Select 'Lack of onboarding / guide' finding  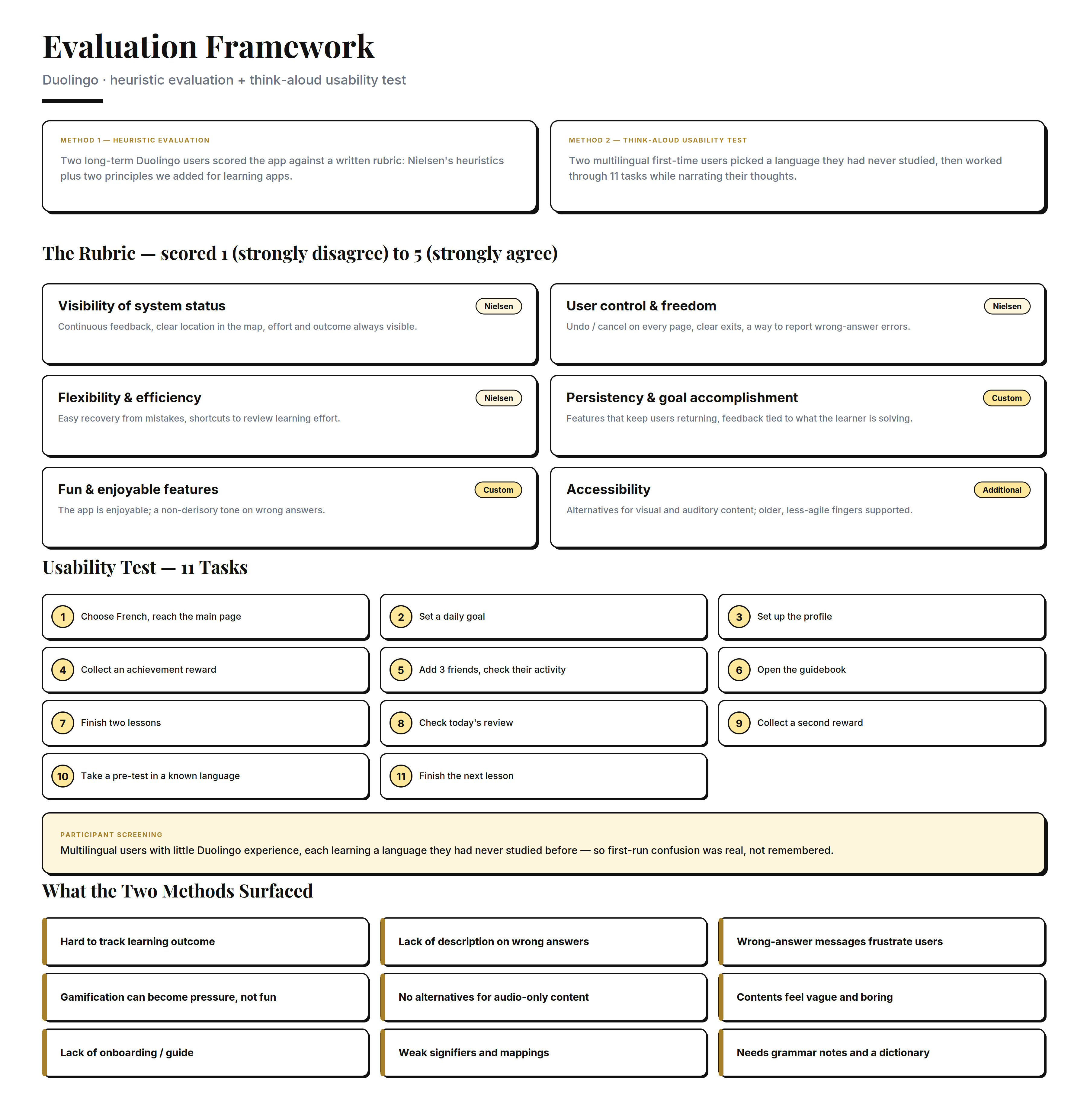(x=206, y=1053)
